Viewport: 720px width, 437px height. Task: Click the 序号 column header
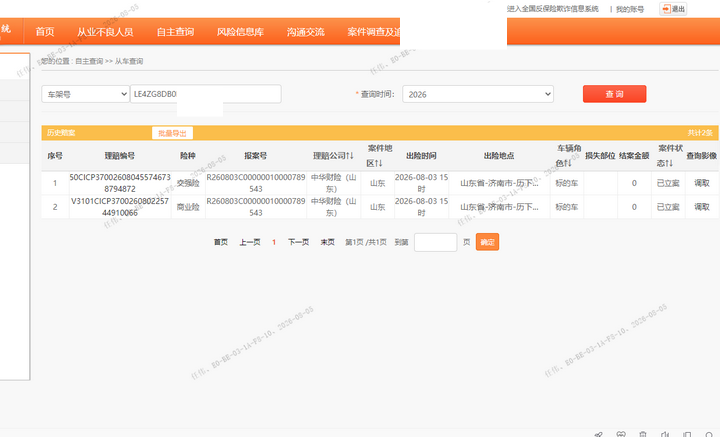click(x=55, y=156)
